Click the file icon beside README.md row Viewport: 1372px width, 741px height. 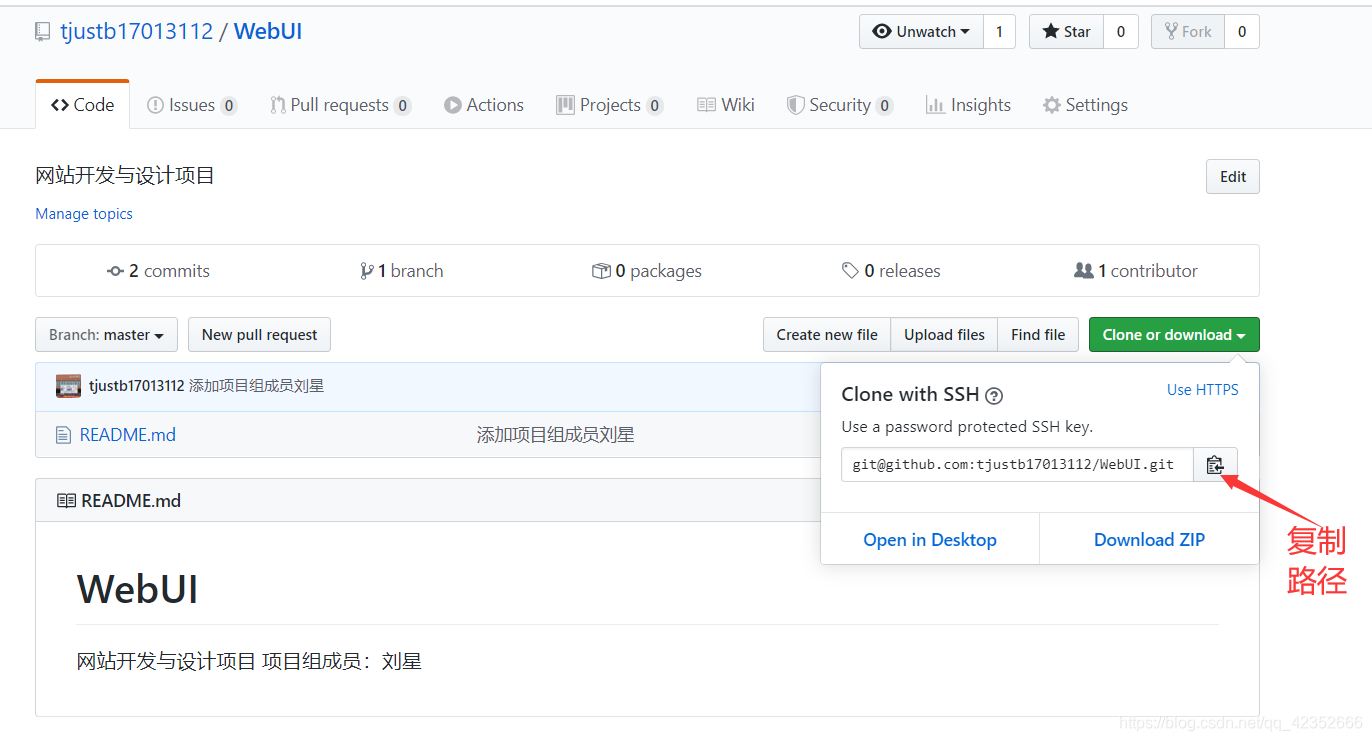pos(63,435)
